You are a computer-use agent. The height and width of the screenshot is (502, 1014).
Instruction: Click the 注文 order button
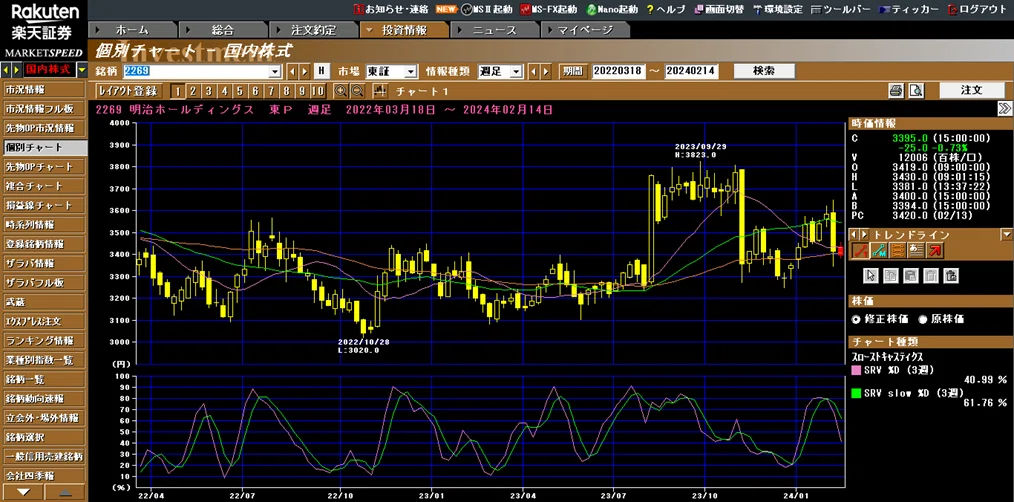[971, 91]
